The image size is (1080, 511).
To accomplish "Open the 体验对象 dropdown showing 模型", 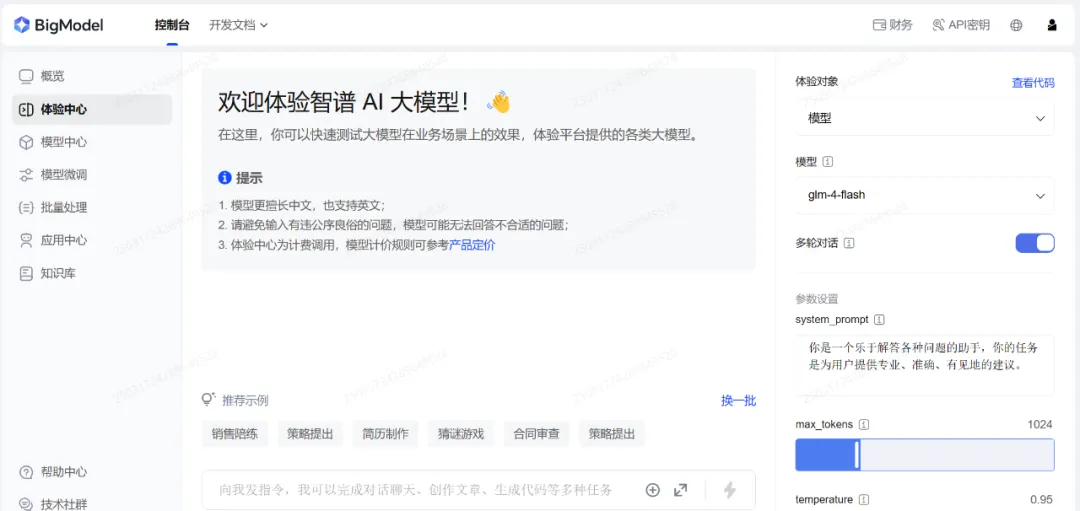I will (925, 118).
